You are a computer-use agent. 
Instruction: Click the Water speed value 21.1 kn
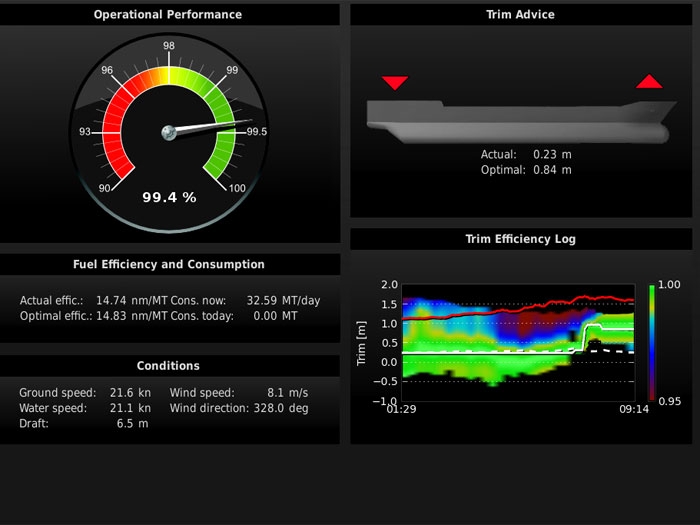coord(130,408)
